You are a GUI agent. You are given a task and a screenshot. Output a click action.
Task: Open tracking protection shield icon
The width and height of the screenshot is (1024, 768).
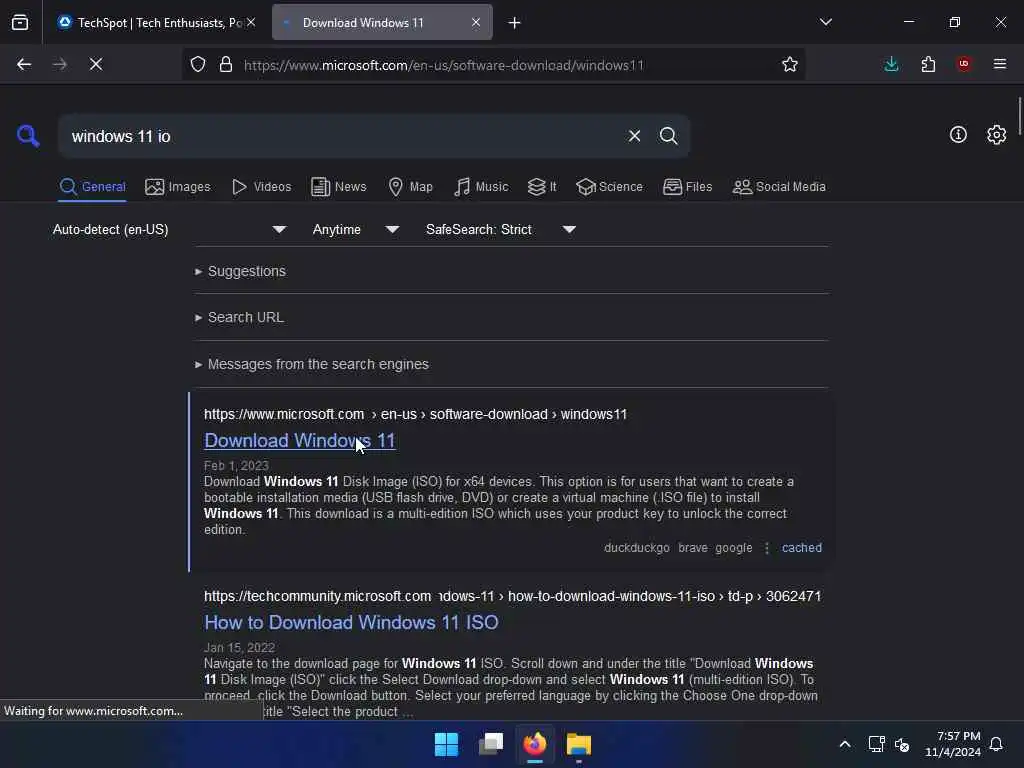tap(198, 64)
